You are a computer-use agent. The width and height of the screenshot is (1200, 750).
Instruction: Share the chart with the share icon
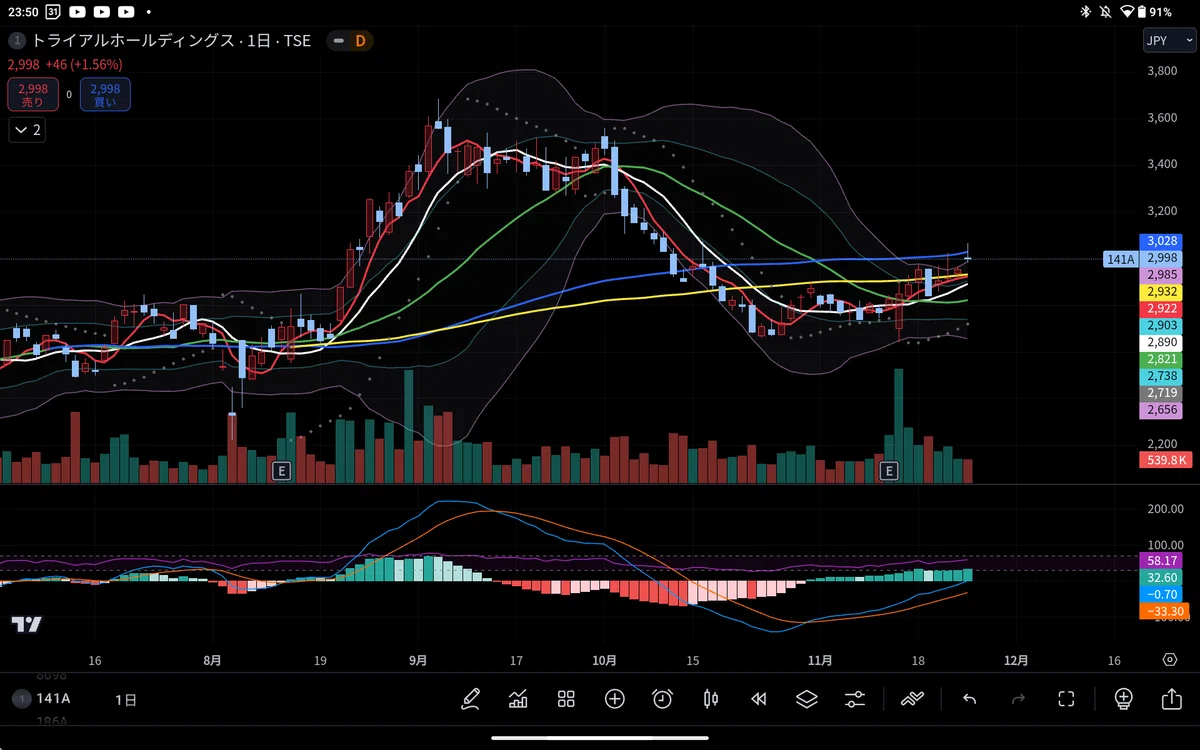tap(1171, 699)
